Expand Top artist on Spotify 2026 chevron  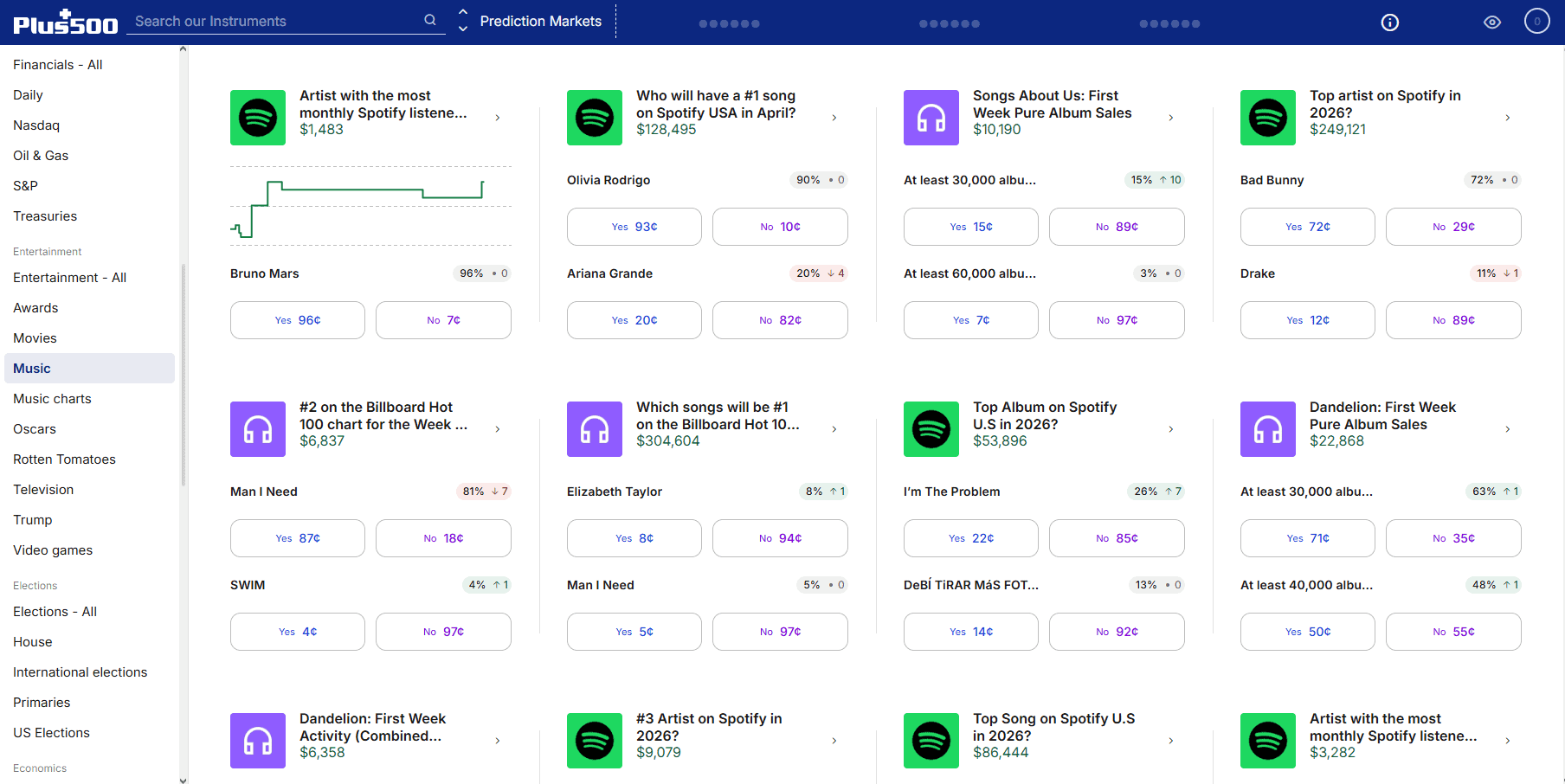pos(1508,118)
